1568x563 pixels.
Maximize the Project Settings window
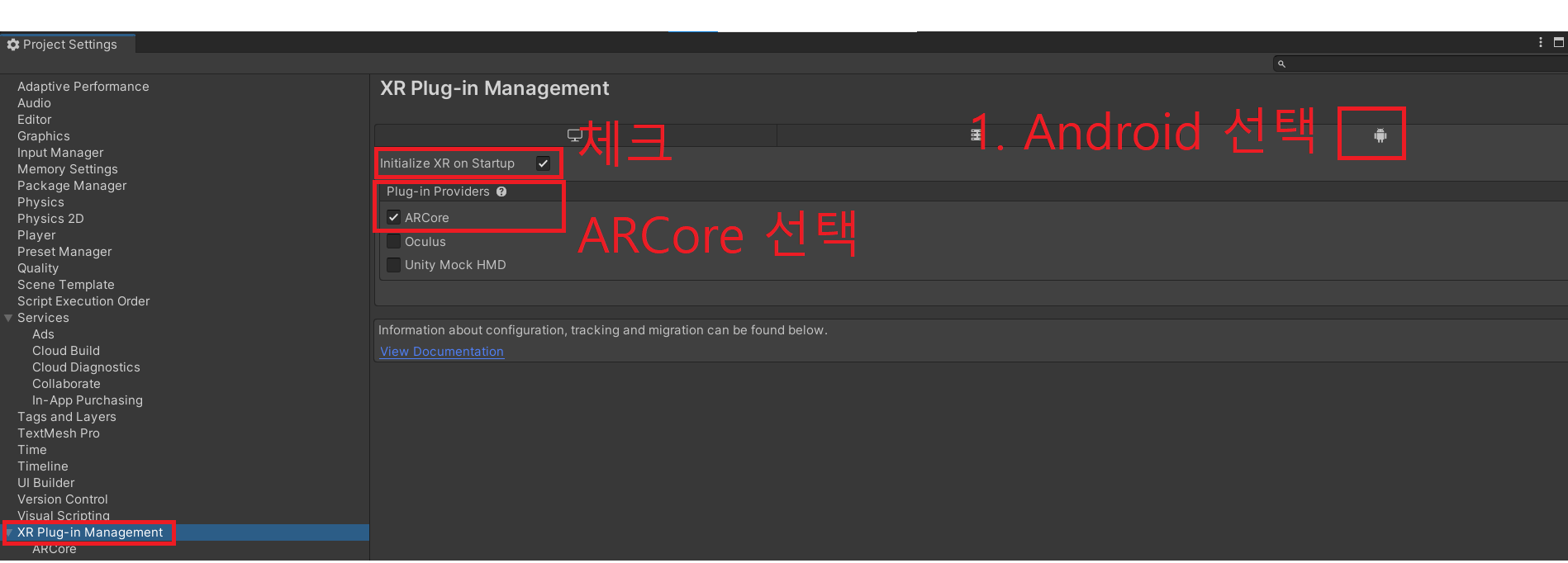(x=1559, y=42)
